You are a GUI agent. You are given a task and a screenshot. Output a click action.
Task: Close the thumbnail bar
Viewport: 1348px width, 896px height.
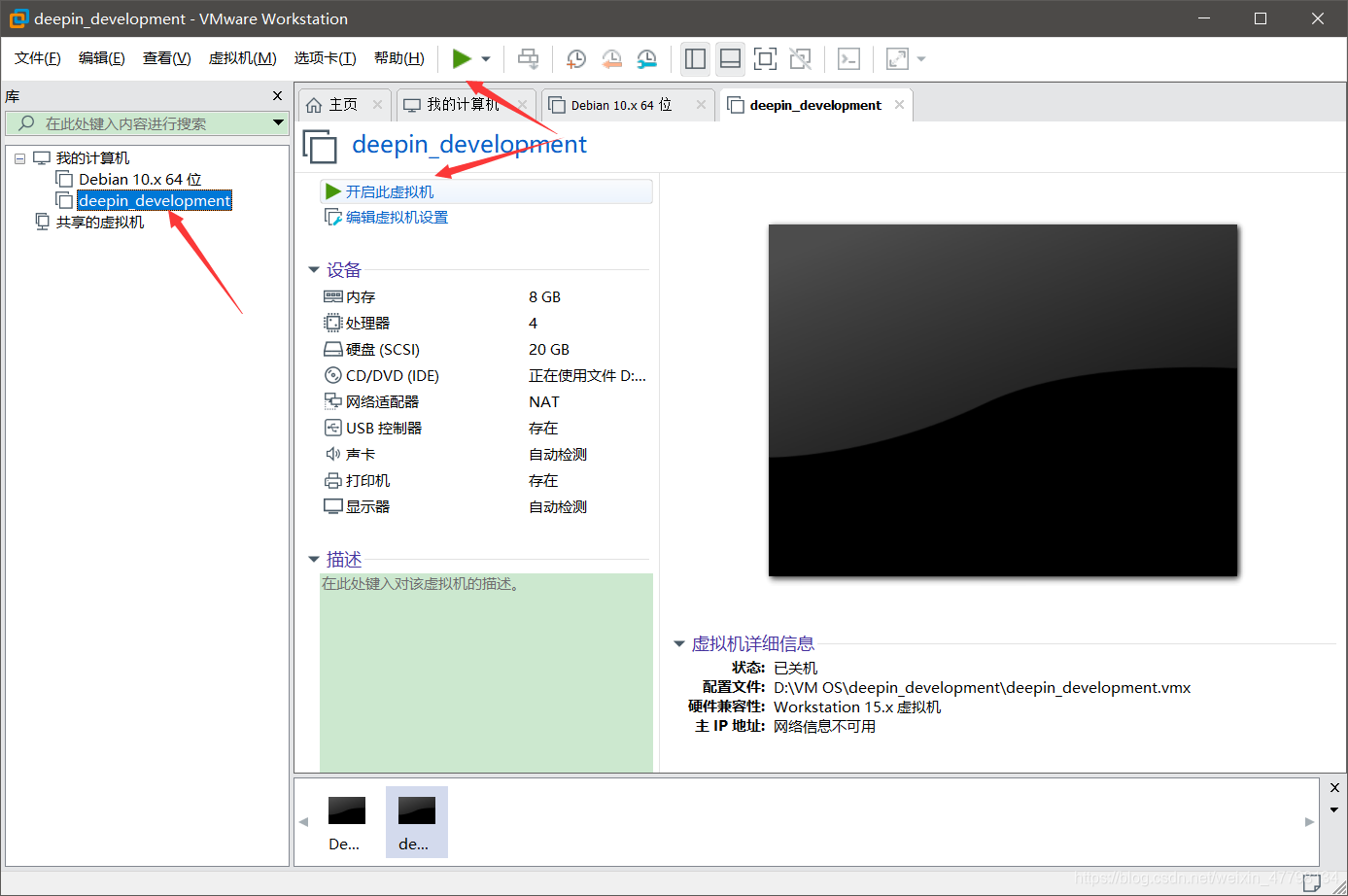pyautogui.click(x=1334, y=788)
